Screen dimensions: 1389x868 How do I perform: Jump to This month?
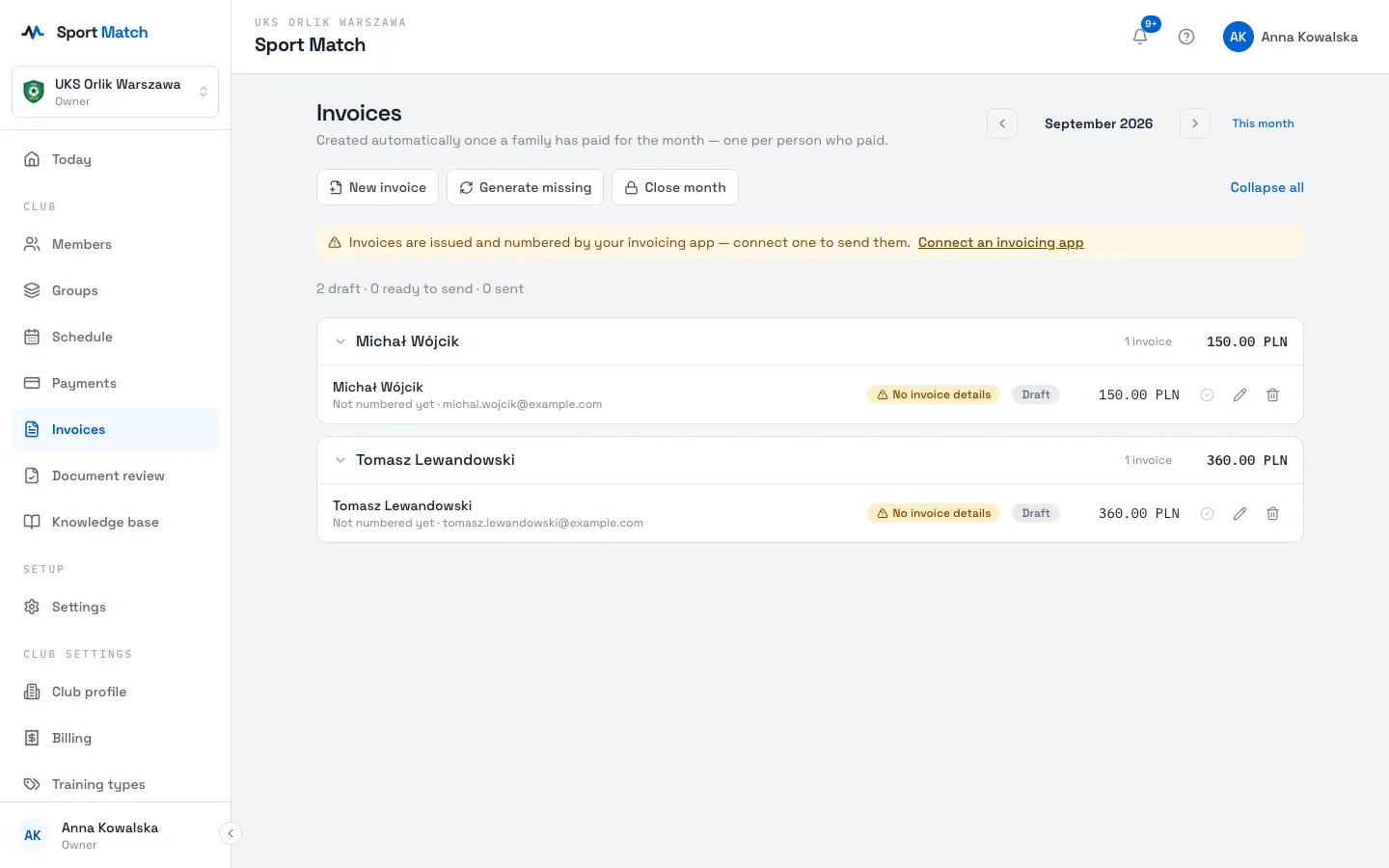pyautogui.click(x=1263, y=123)
